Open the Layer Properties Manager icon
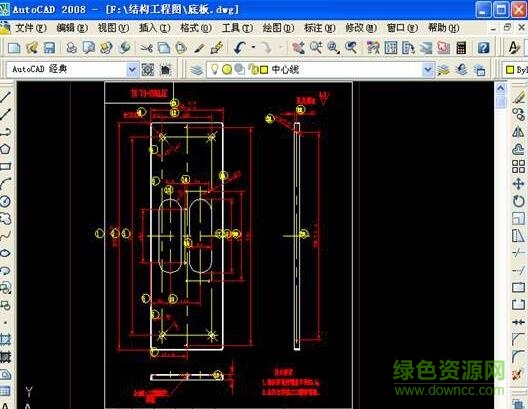 pos(197,70)
